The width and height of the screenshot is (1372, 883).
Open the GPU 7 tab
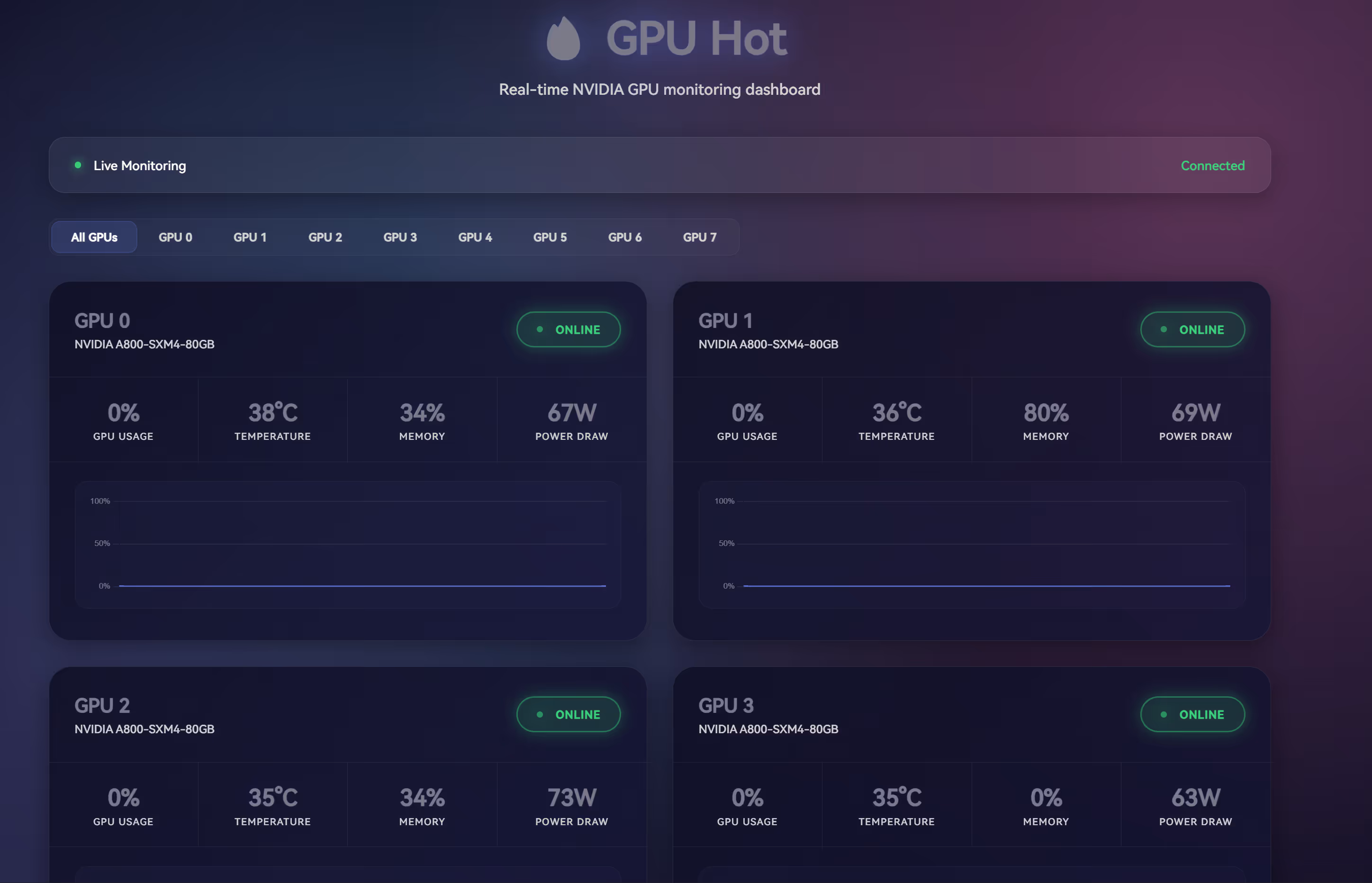coord(700,237)
